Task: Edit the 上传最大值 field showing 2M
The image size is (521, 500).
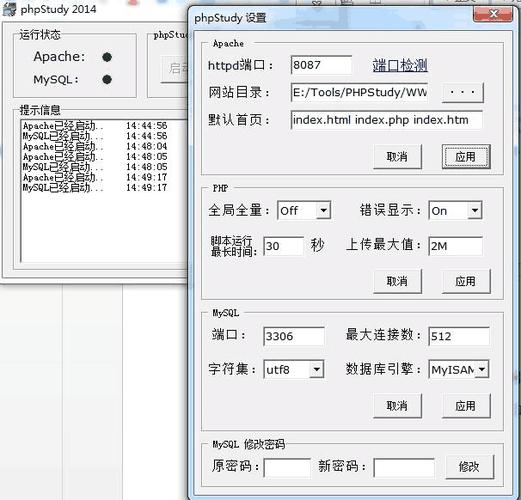Action: [x=455, y=246]
